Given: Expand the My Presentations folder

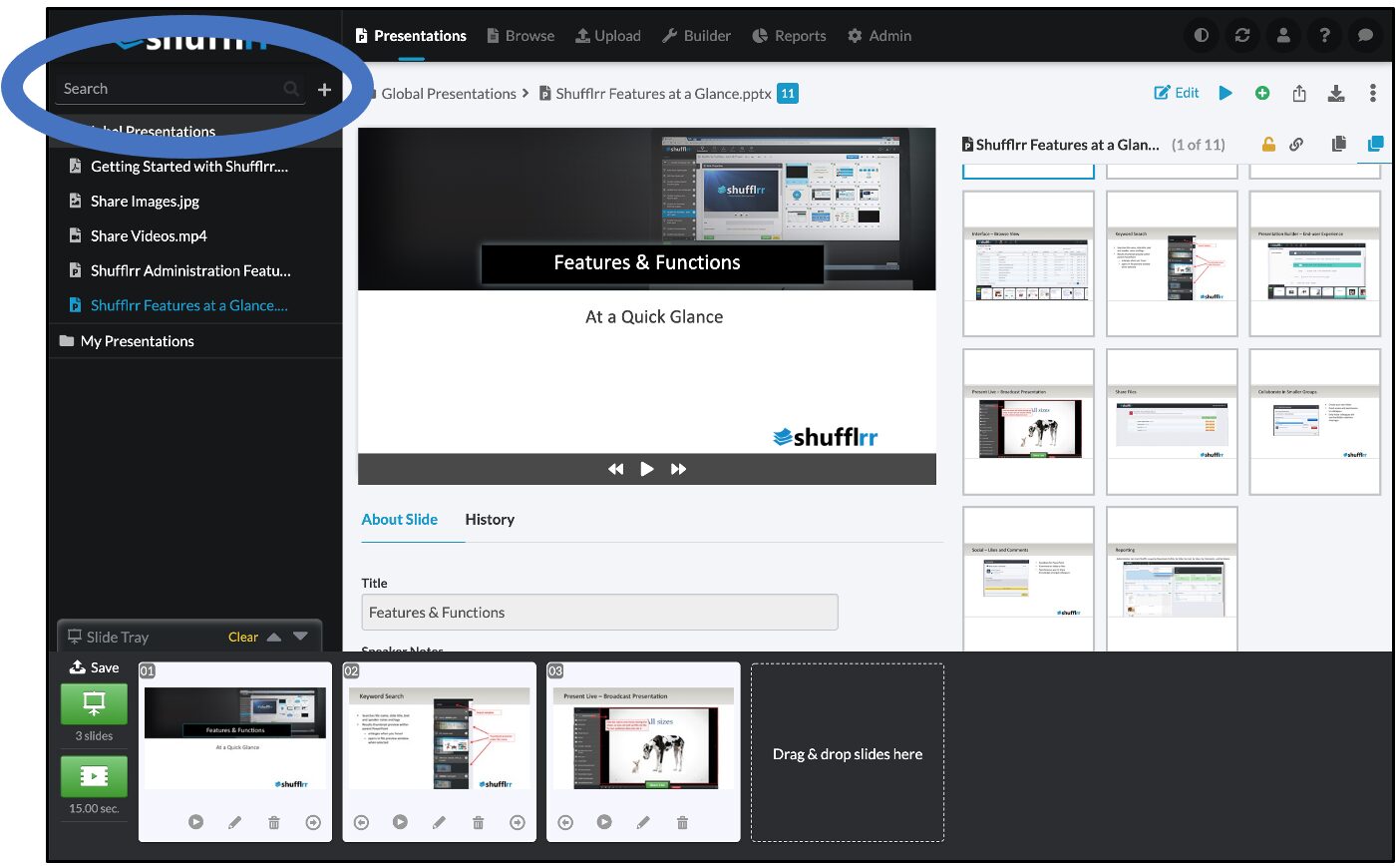Looking at the screenshot, I should tap(138, 341).
